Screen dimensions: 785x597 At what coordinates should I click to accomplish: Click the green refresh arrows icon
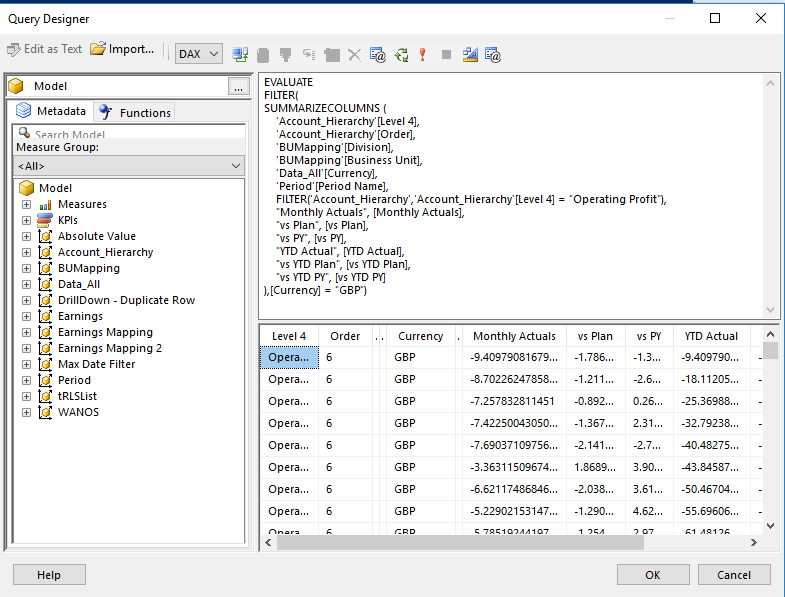(x=402, y=55)
